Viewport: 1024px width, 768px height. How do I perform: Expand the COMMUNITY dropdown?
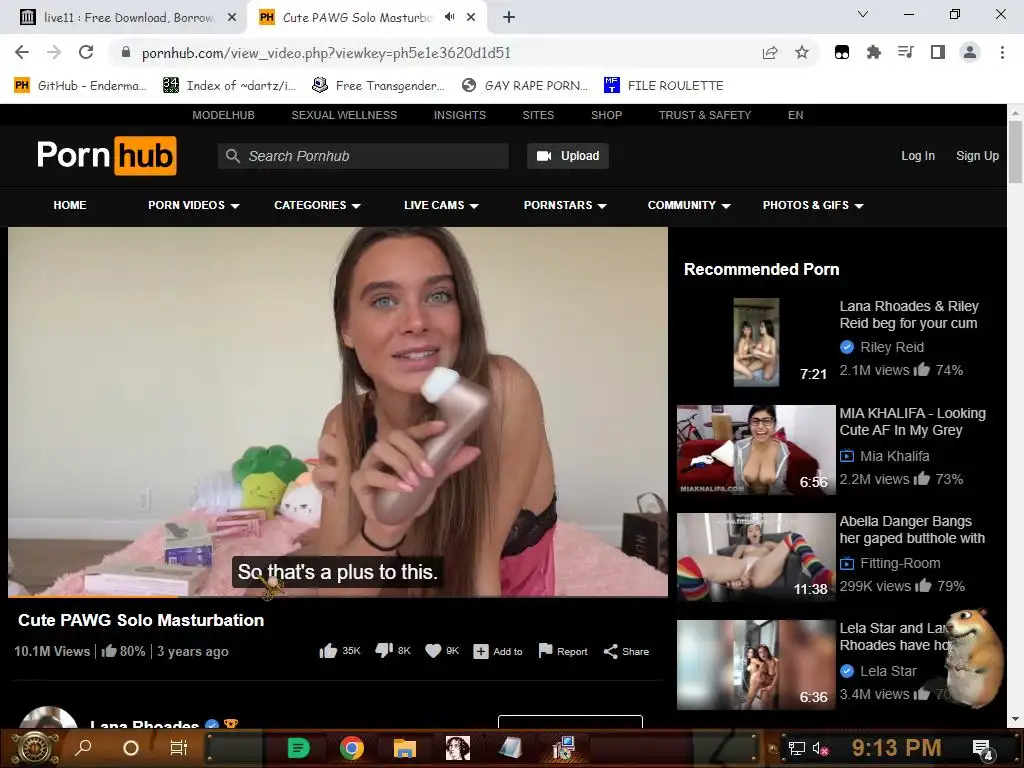pos(688,205)
